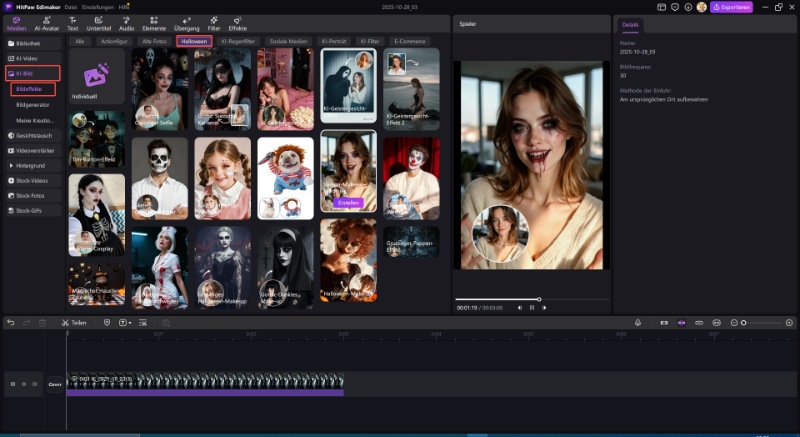Toggle the purple snapping button in timeline
This screenshot has height=437, width=800.
tap(682, 323)
